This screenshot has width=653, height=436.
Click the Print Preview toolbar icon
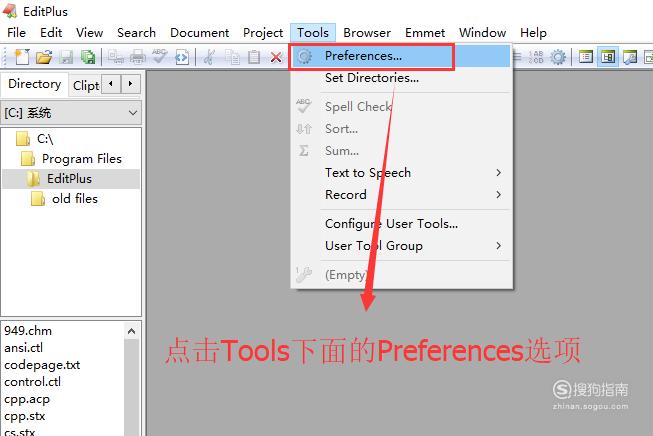click(x=116, y=57)
